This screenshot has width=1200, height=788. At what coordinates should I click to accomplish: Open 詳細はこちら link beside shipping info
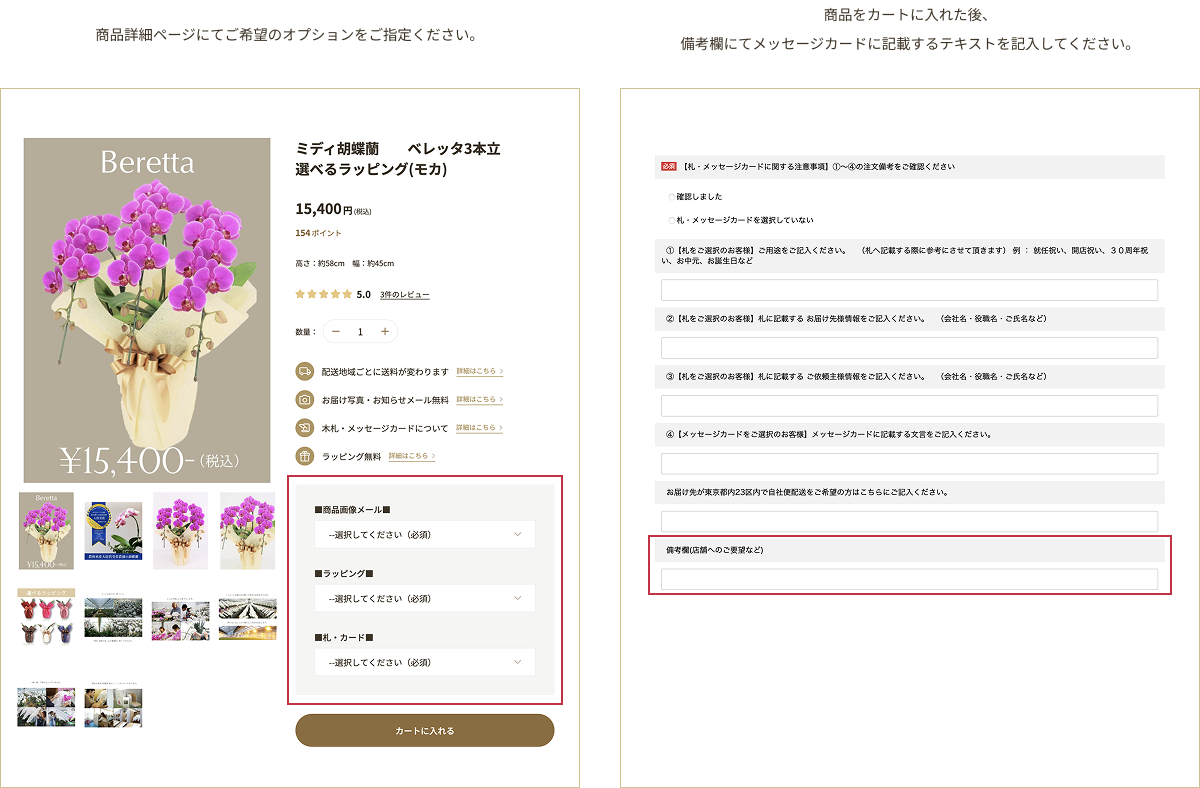click(479, 371)
